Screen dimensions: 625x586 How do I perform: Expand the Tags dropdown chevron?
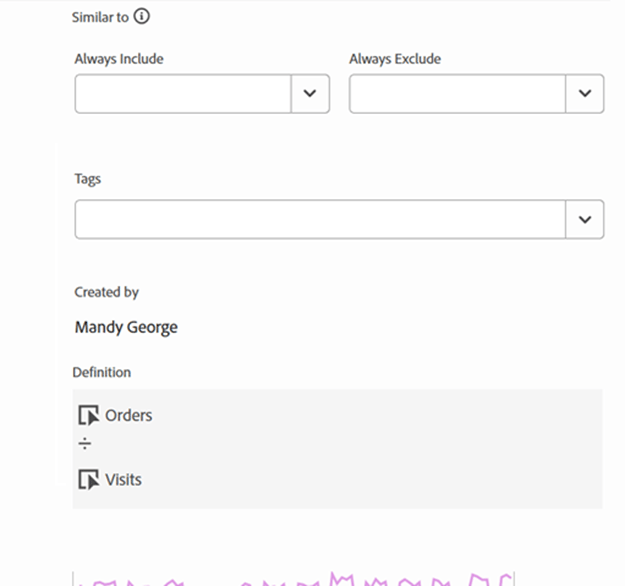coord(585,220)
